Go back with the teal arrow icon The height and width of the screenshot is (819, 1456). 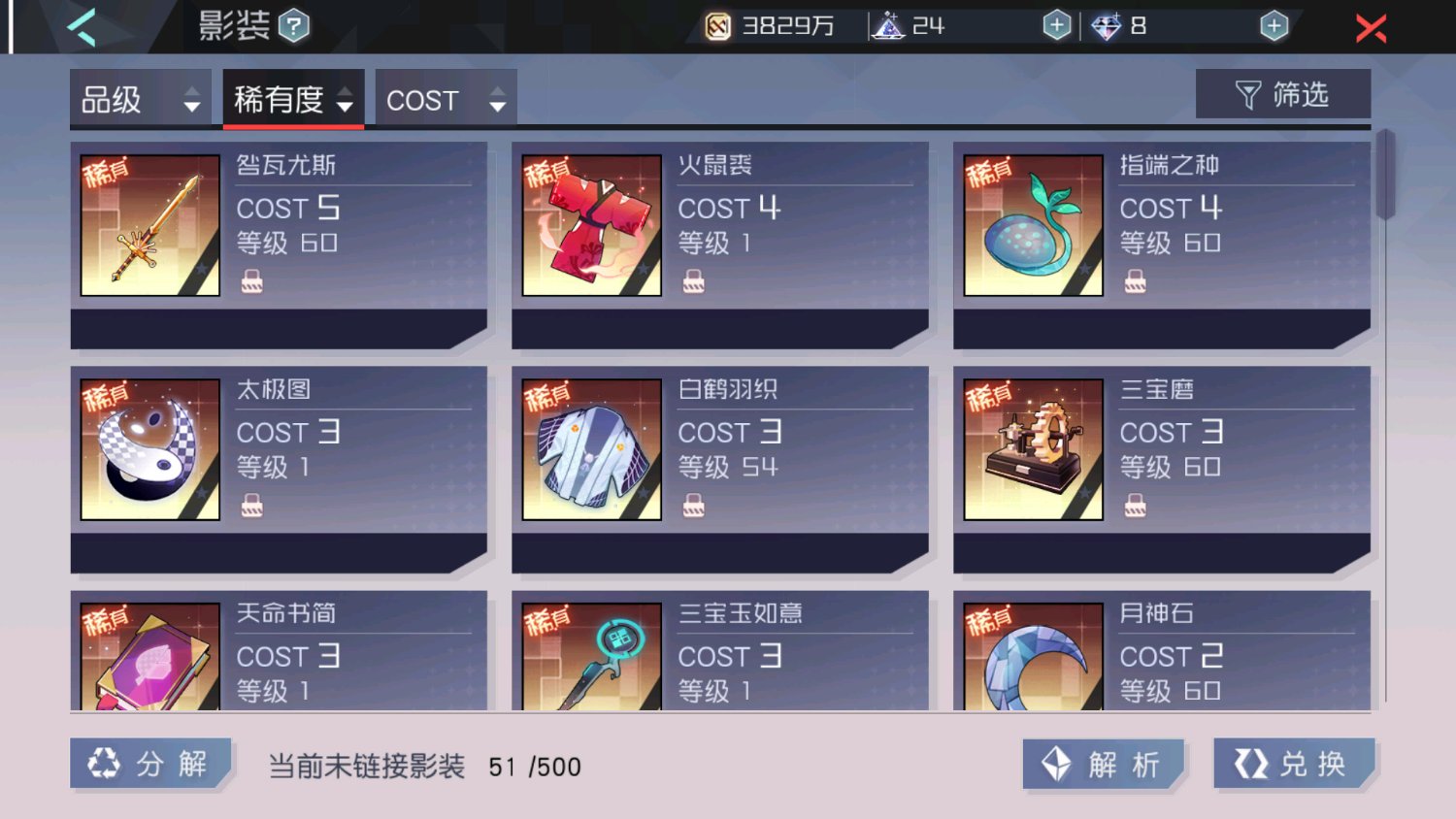pos(82,26)
